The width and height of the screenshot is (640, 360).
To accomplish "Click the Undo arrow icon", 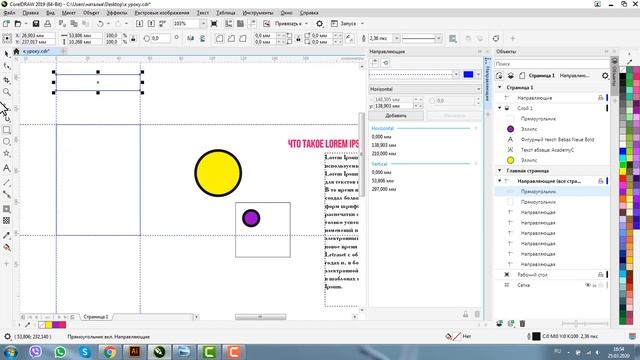I will (x=100, y=24).
